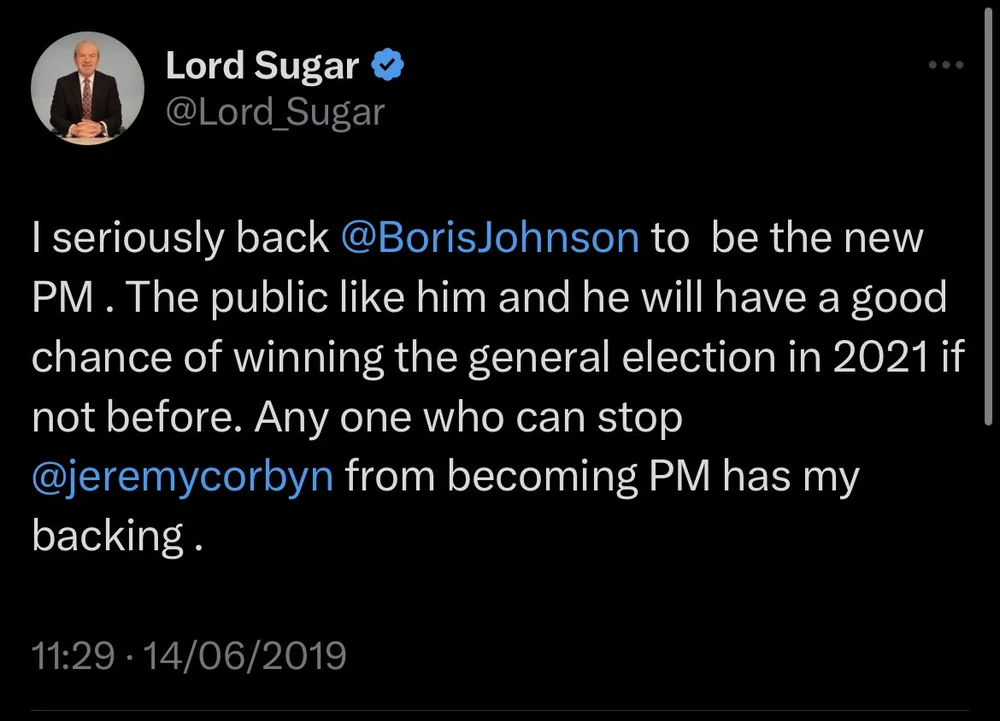Click the Lord Sugar display name

261,66
